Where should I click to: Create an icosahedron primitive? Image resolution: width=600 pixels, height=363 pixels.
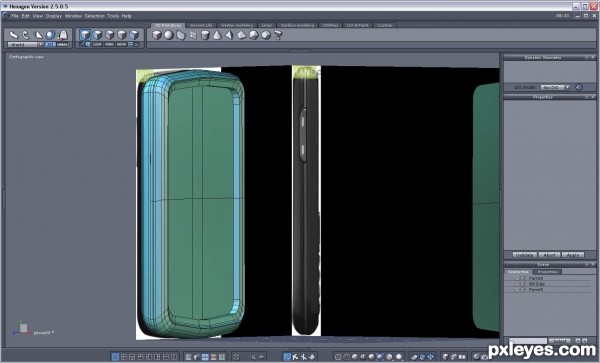266,35
